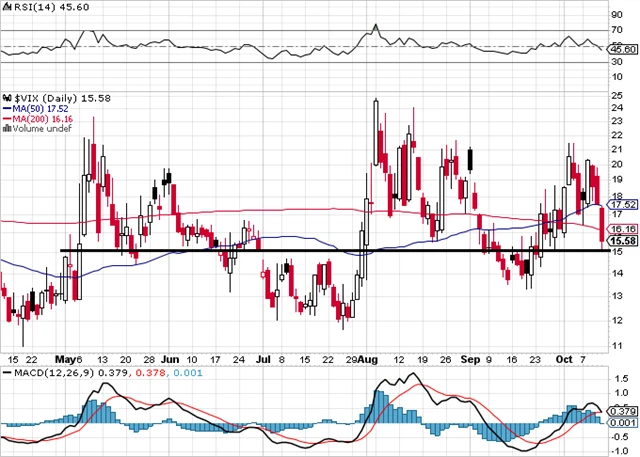Viewport: 640px width, 457px height.
Task: Click the MACD(12,26,9) indicator label
Action: [x=44, y=372]
